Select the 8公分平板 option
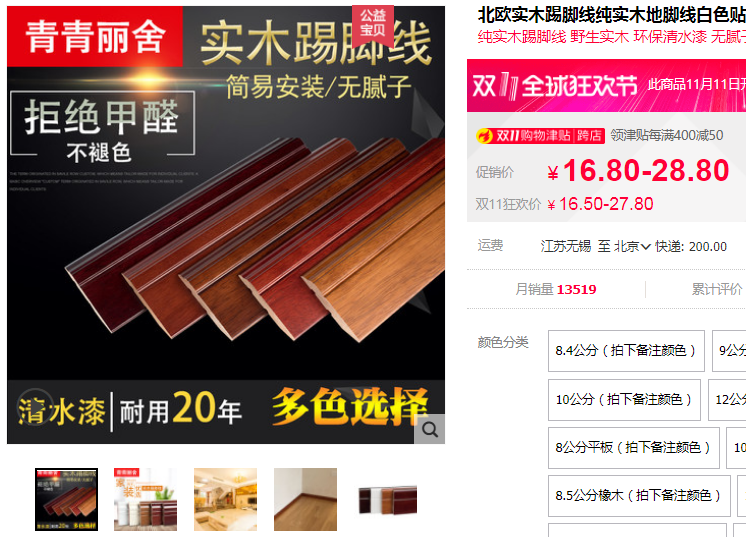 coord(634,448)
